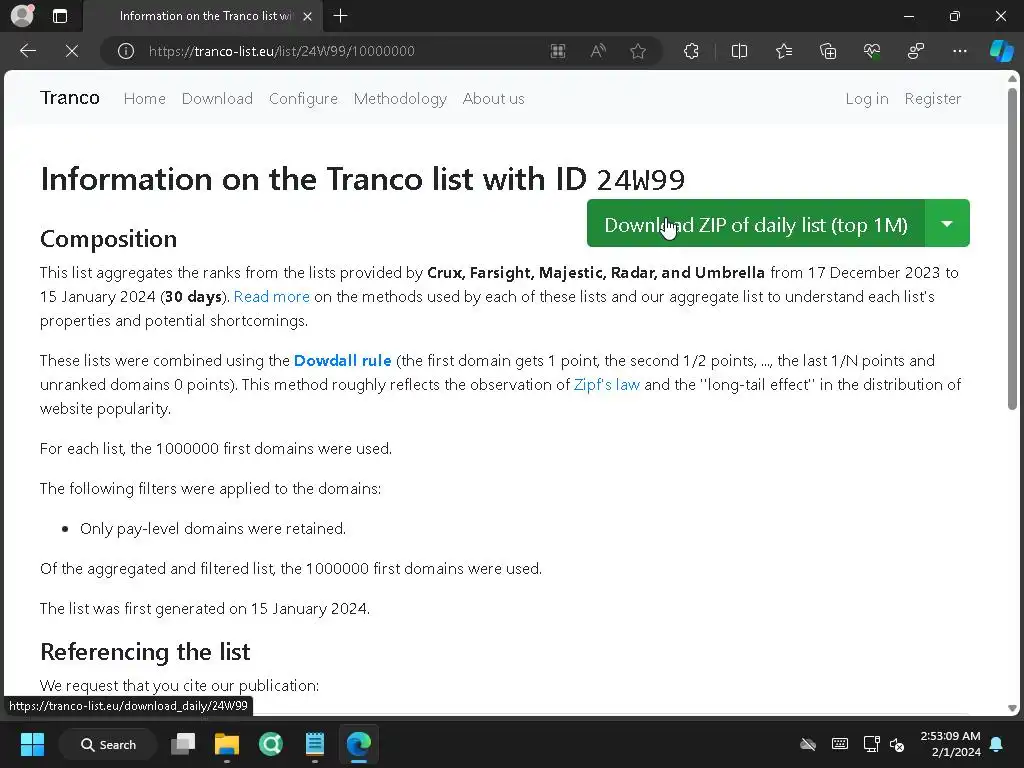Open Task View on taskbar
Image resolution: width=1024 pixels, height=768 pixels.
point(184,744)
